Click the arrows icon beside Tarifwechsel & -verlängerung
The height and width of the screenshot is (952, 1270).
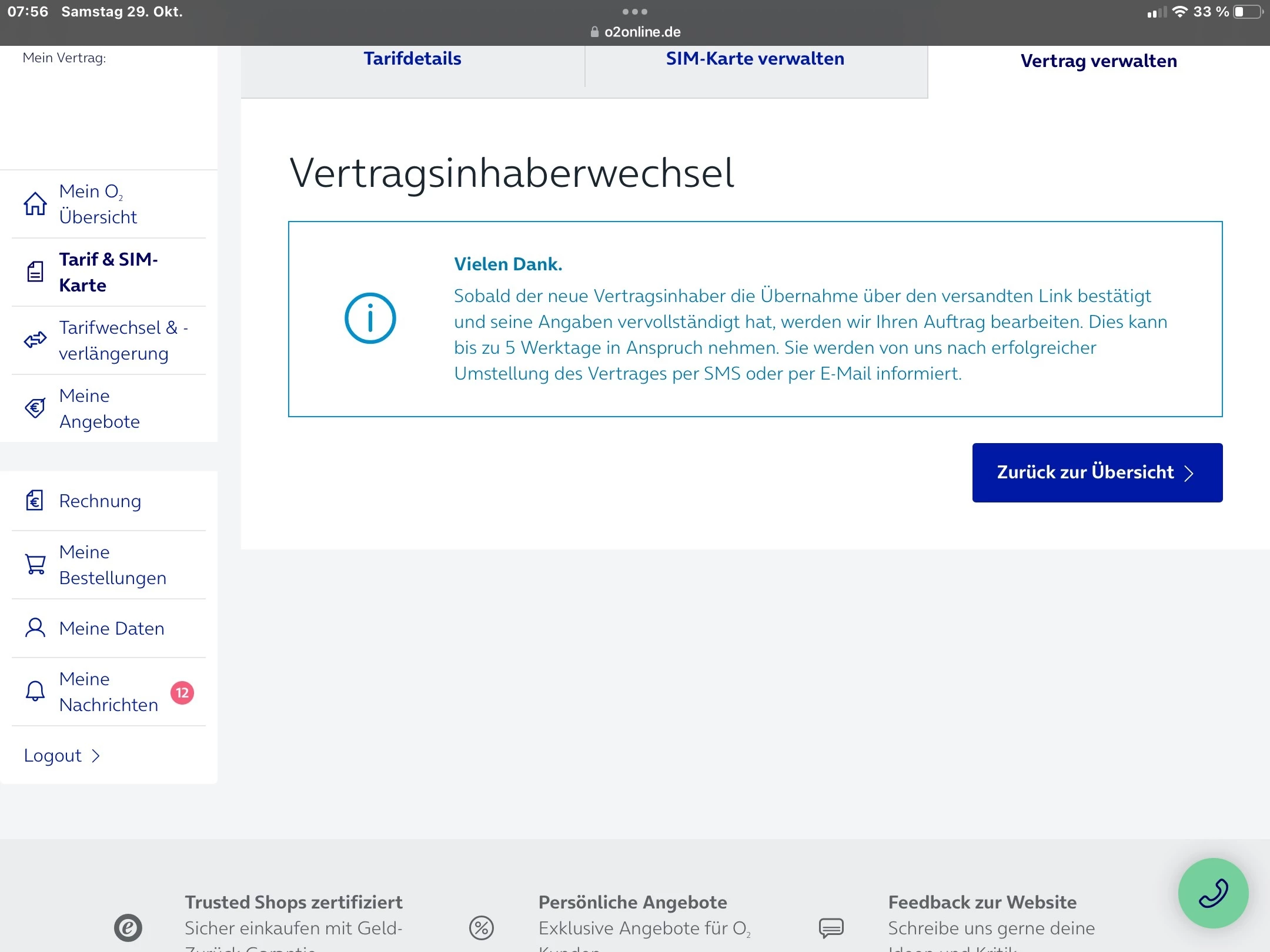[35, 340]
